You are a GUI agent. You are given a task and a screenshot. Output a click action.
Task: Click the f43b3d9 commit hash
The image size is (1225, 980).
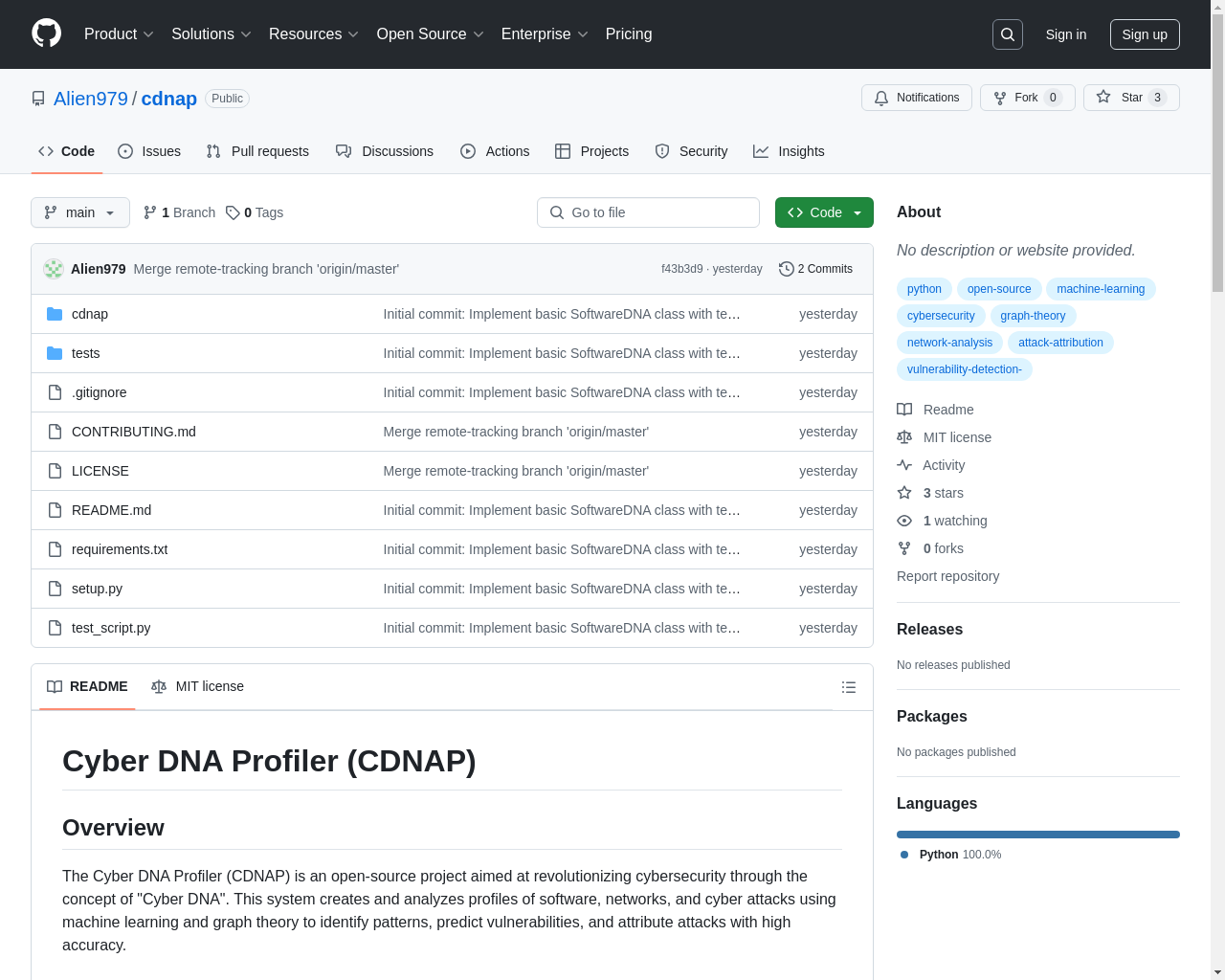click(681, 269)
